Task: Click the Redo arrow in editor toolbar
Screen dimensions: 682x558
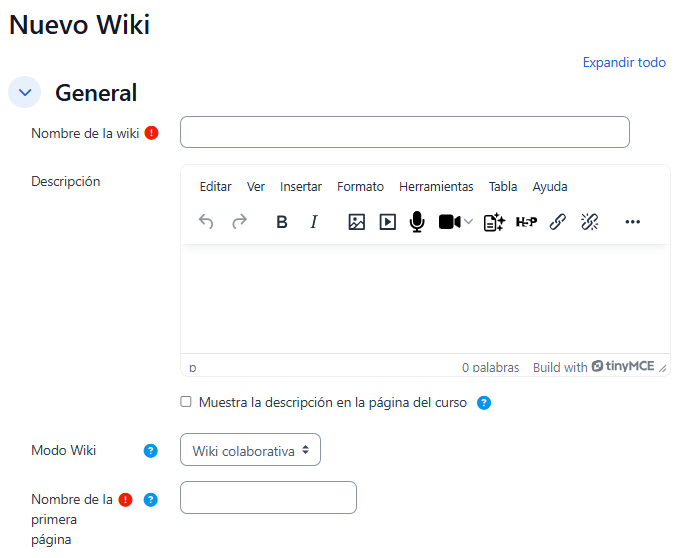Action: coord(239,222)
